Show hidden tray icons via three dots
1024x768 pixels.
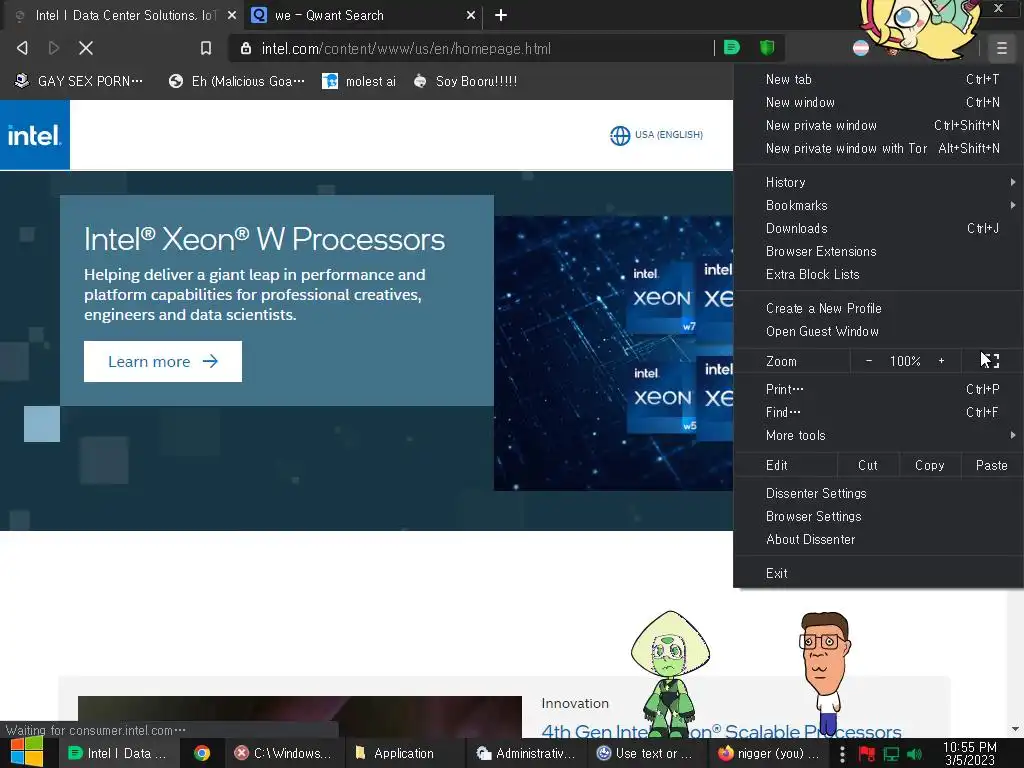pos(842,754)
